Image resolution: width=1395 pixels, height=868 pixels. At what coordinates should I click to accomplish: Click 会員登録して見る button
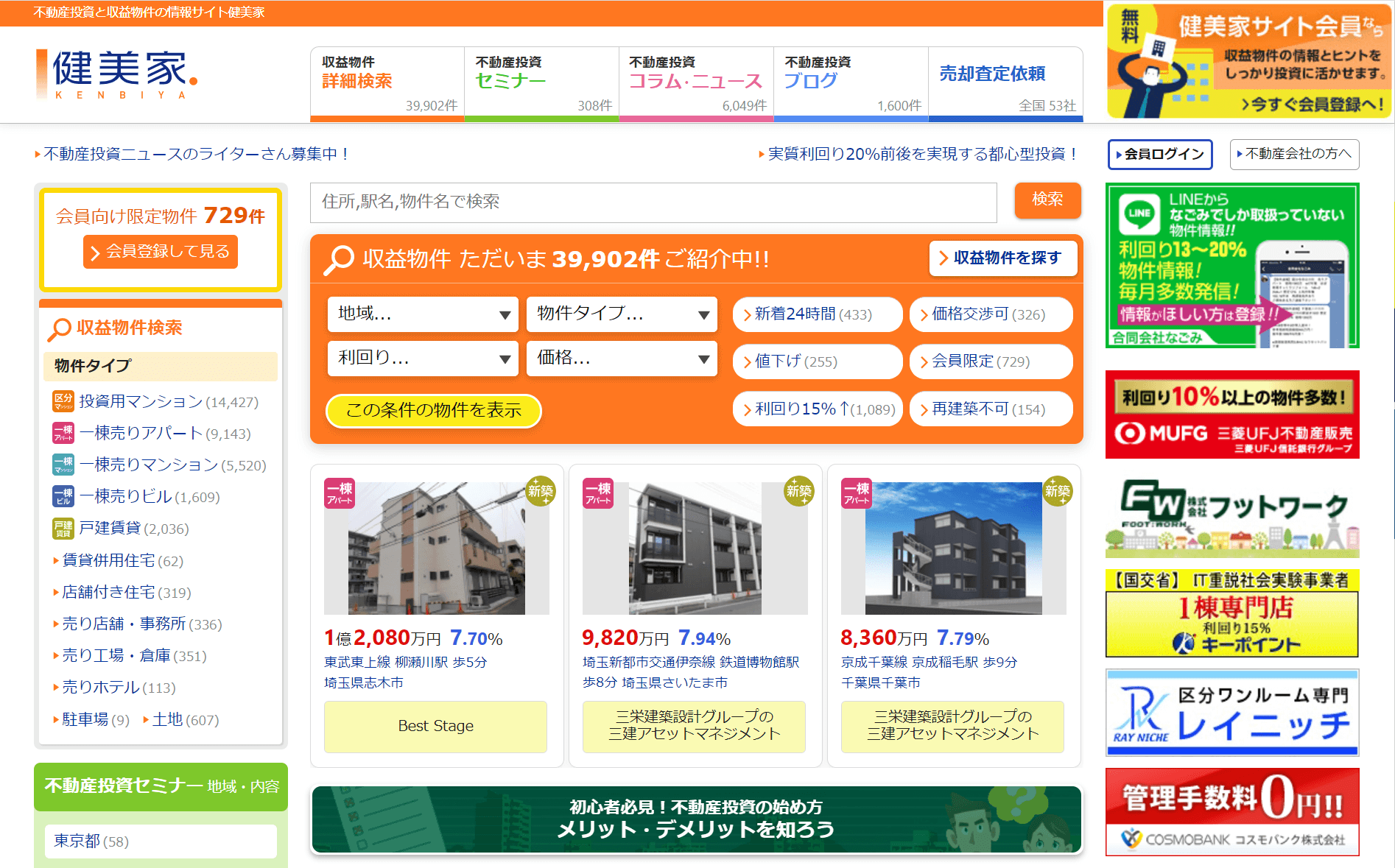pyautogui.click(x=161, y=252)
